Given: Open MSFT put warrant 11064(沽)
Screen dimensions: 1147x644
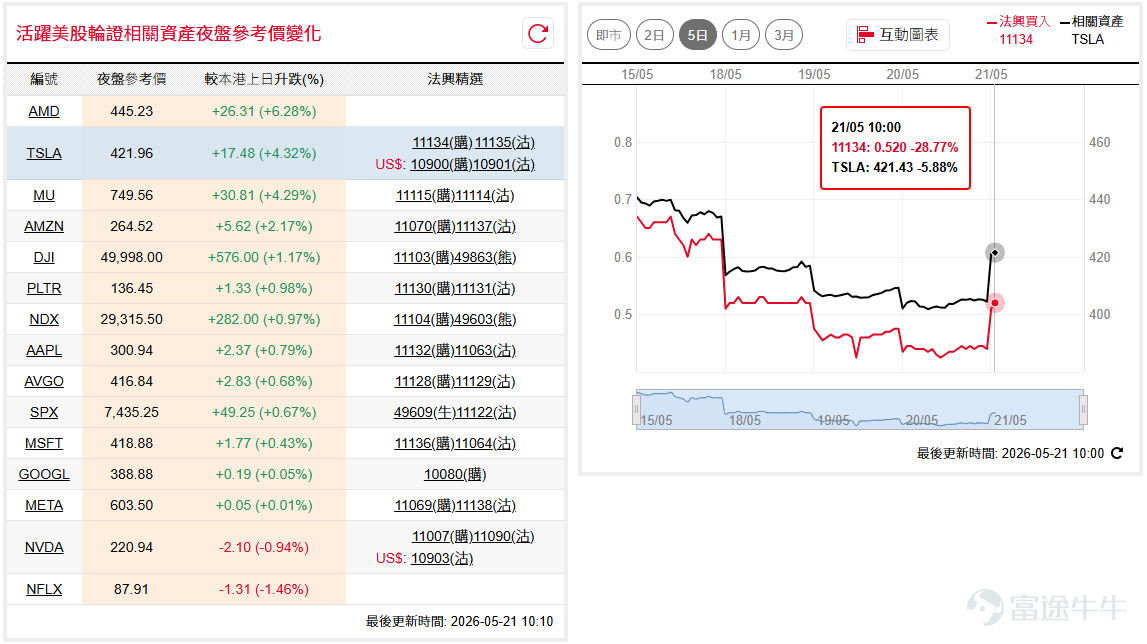Looking at the screenshot, I should 485,443.
